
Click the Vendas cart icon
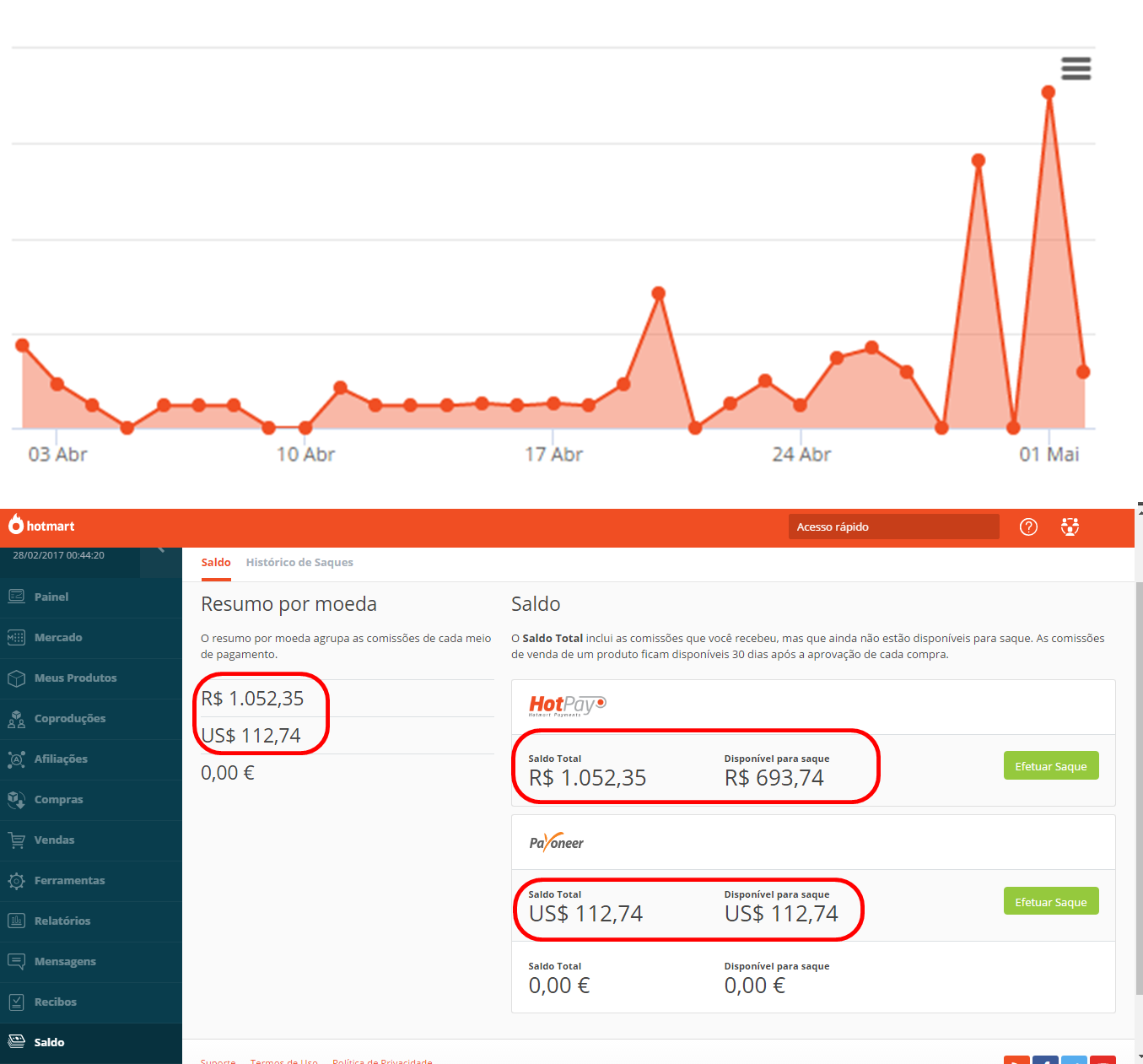click(16, 840)
